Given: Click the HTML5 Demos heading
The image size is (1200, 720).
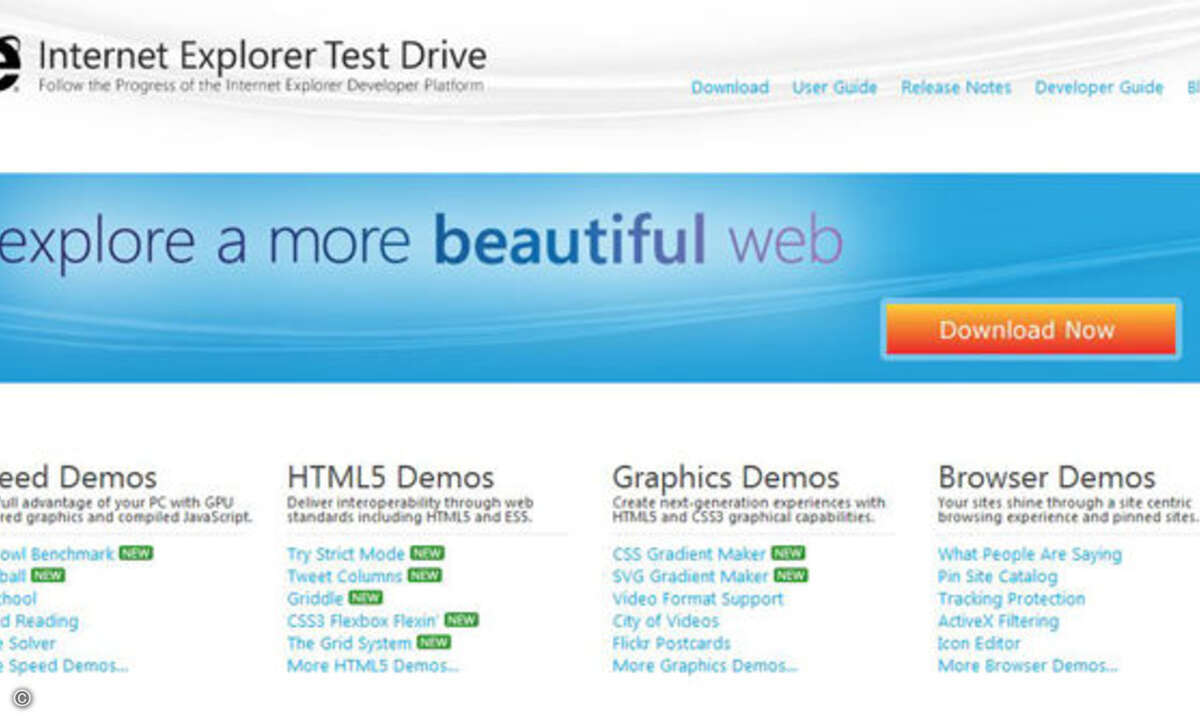Looking at the screenshot, I should click(390, 477).
